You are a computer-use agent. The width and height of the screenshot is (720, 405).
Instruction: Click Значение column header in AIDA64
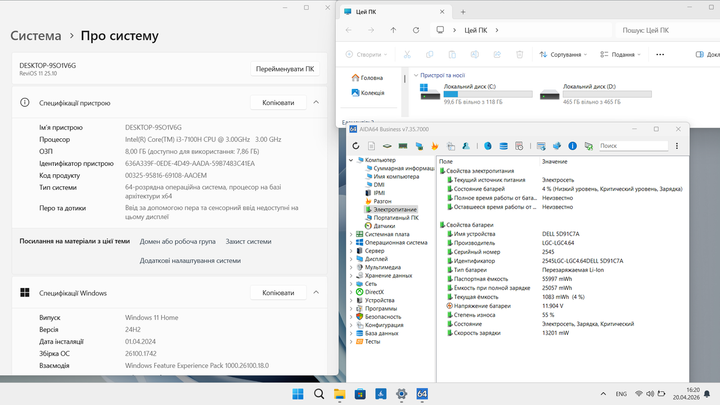[555, 162]
